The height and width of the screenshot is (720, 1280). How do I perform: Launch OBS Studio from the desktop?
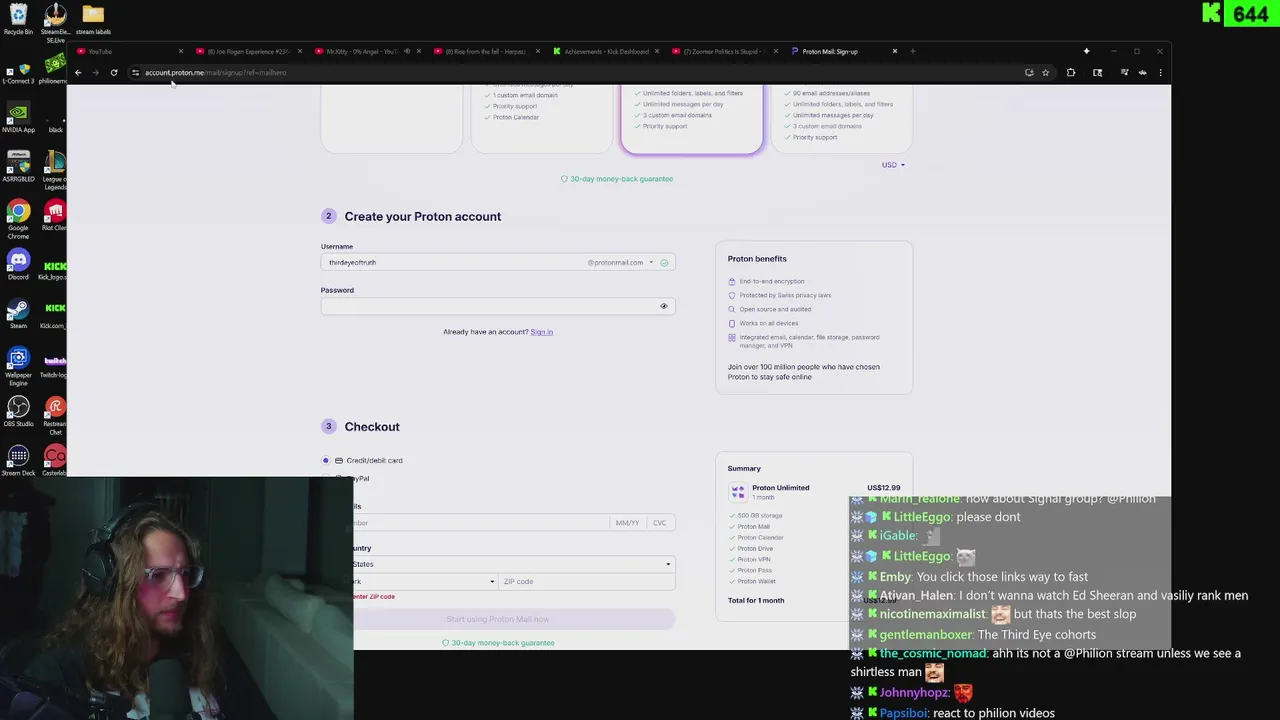(x=18, y=412)
